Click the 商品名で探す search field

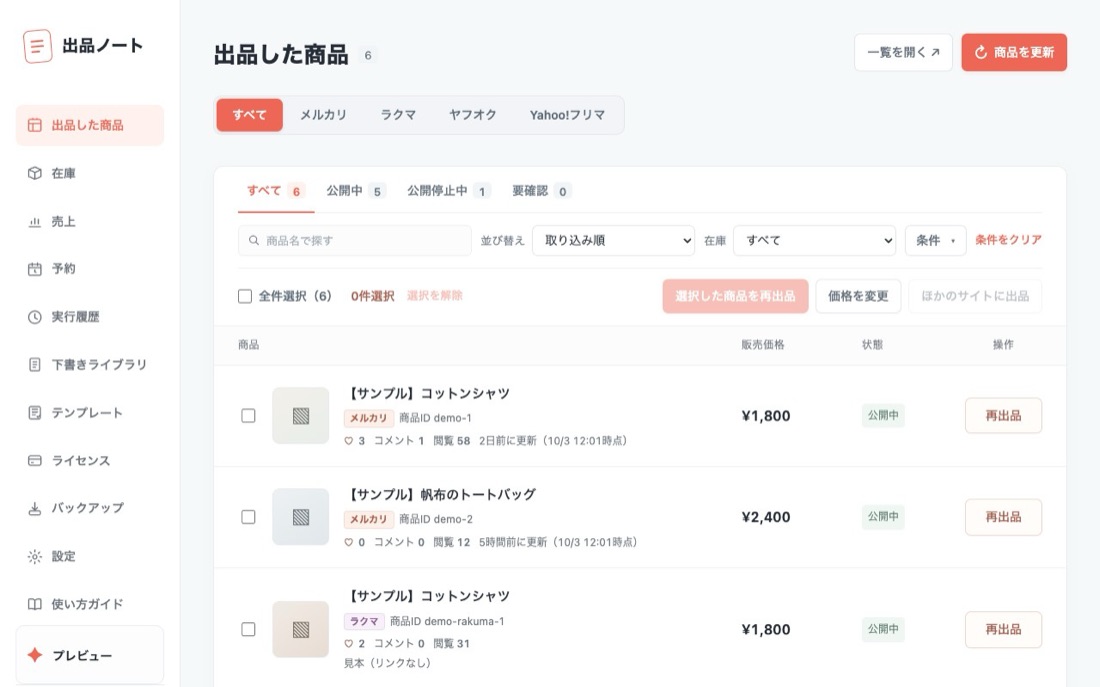point(355,241)
